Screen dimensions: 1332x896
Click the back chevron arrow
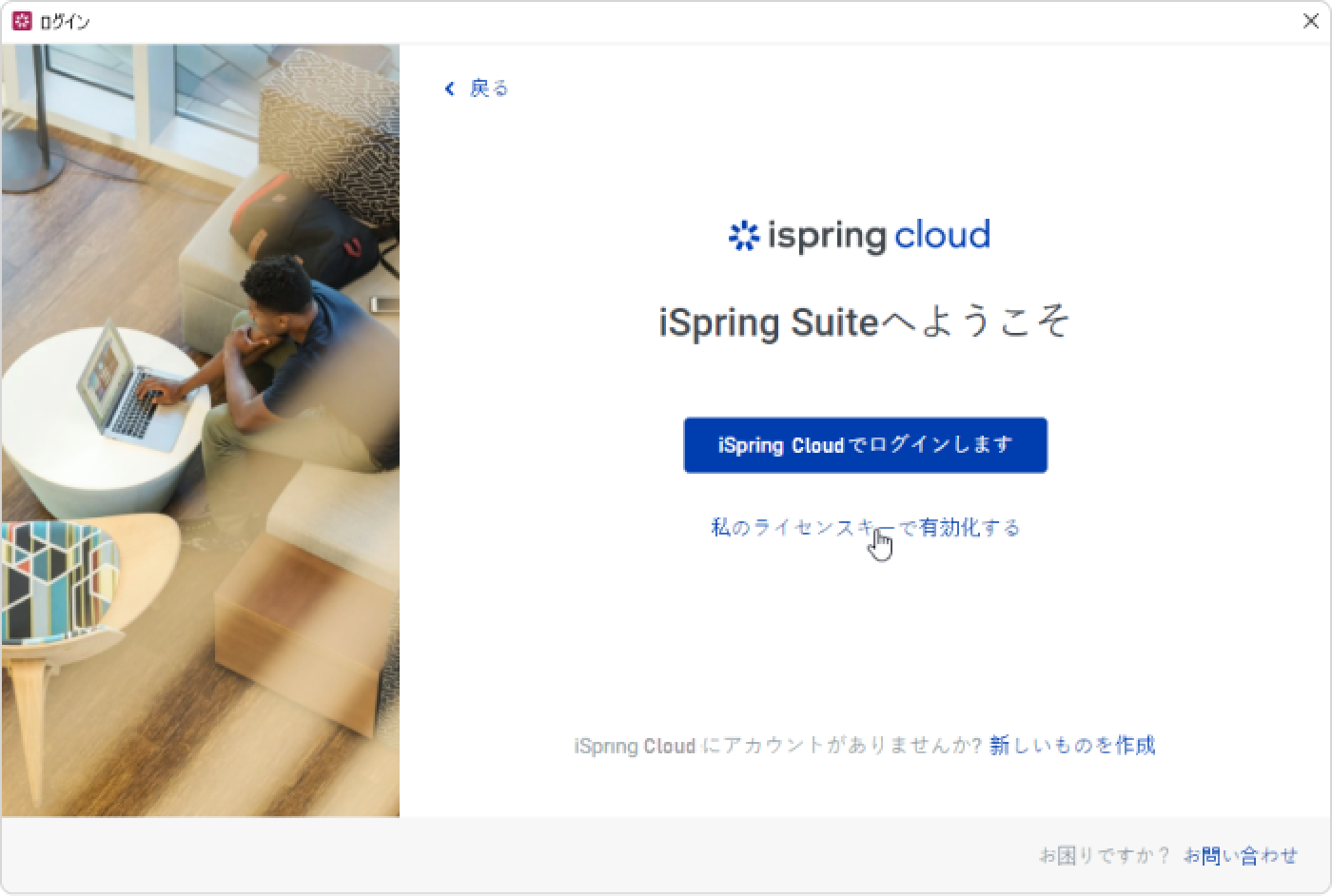tap(450, 88)
